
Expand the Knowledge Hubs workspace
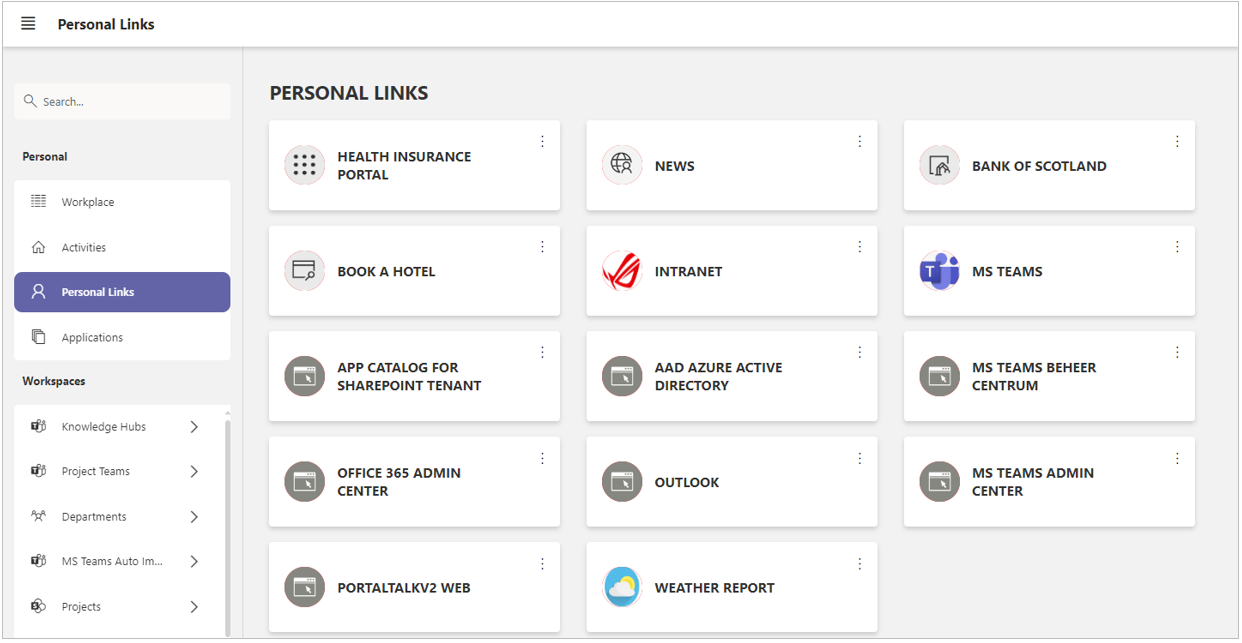pyautogui.click(x=194, y=427)
